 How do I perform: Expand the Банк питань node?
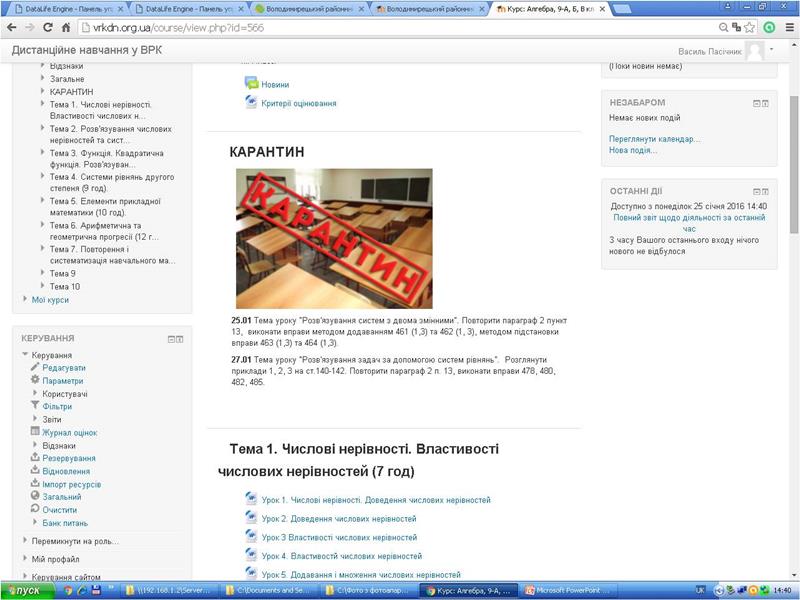[35, 522]
